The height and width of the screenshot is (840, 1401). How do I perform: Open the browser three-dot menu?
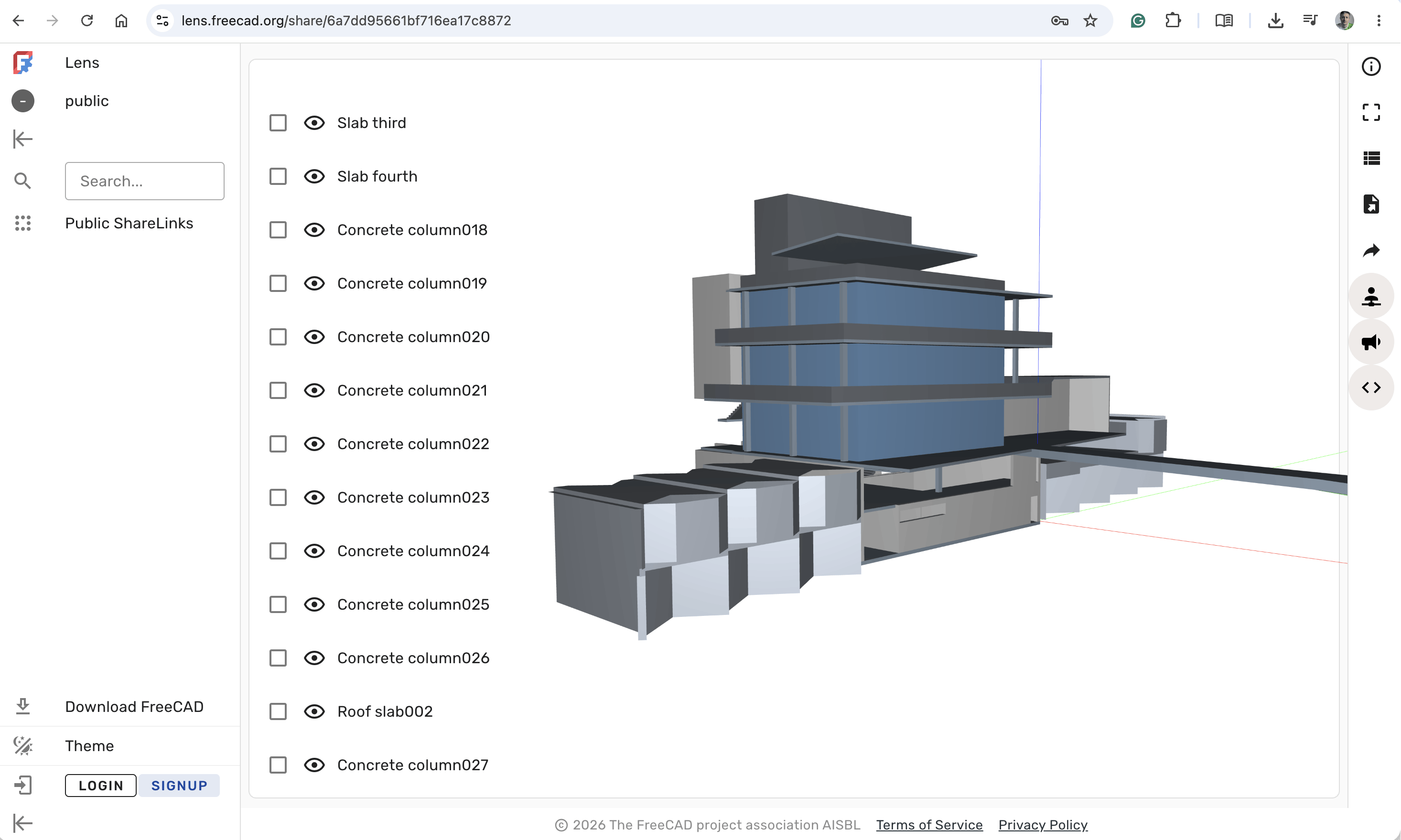(x=1379, y=21)
